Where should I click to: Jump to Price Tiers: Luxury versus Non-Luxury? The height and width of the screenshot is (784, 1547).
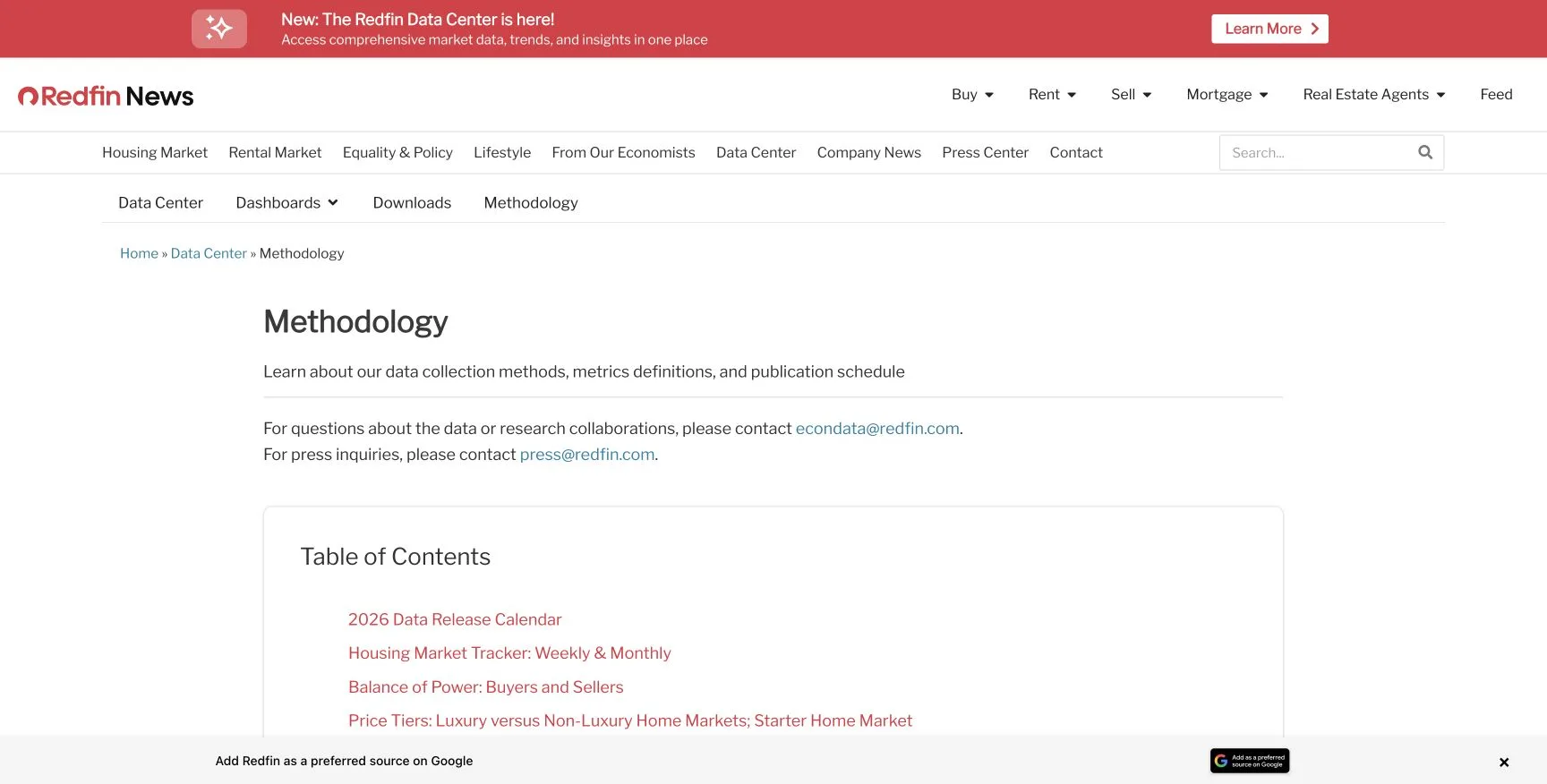(x=630, y=720)
